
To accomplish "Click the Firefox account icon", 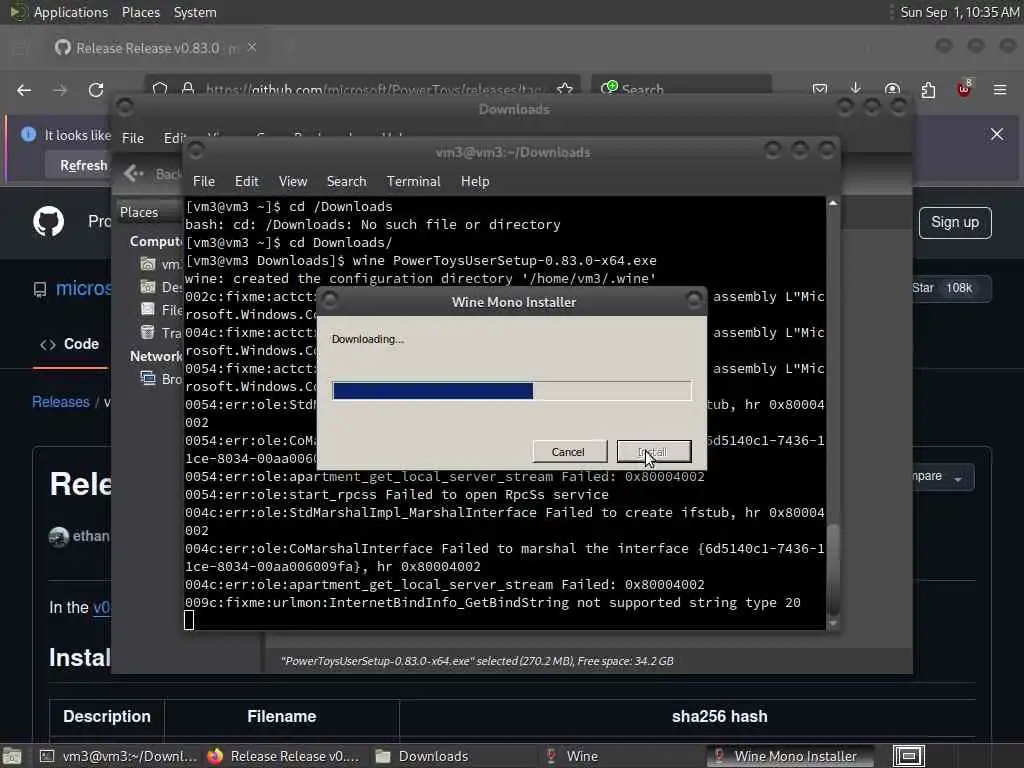I will (892, 89).
